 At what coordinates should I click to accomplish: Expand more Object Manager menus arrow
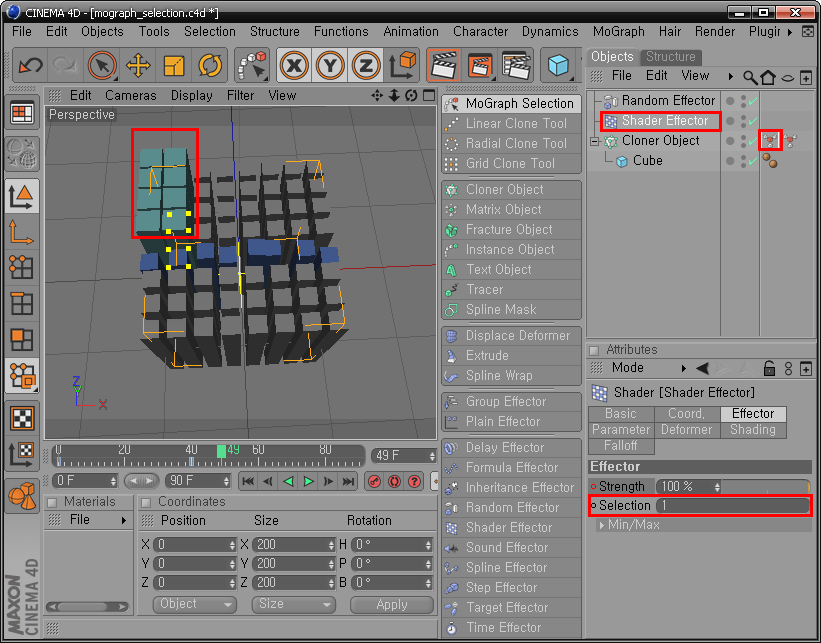click(730, 76)
